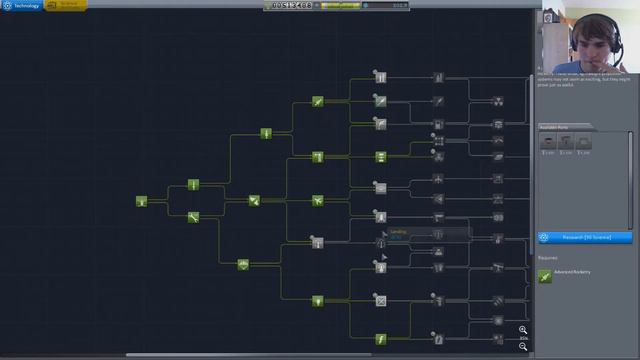The height and width of the screenshot is (360, 640).
Task: Click the yellow reputation bar in top bar
Action: point(341,6)
